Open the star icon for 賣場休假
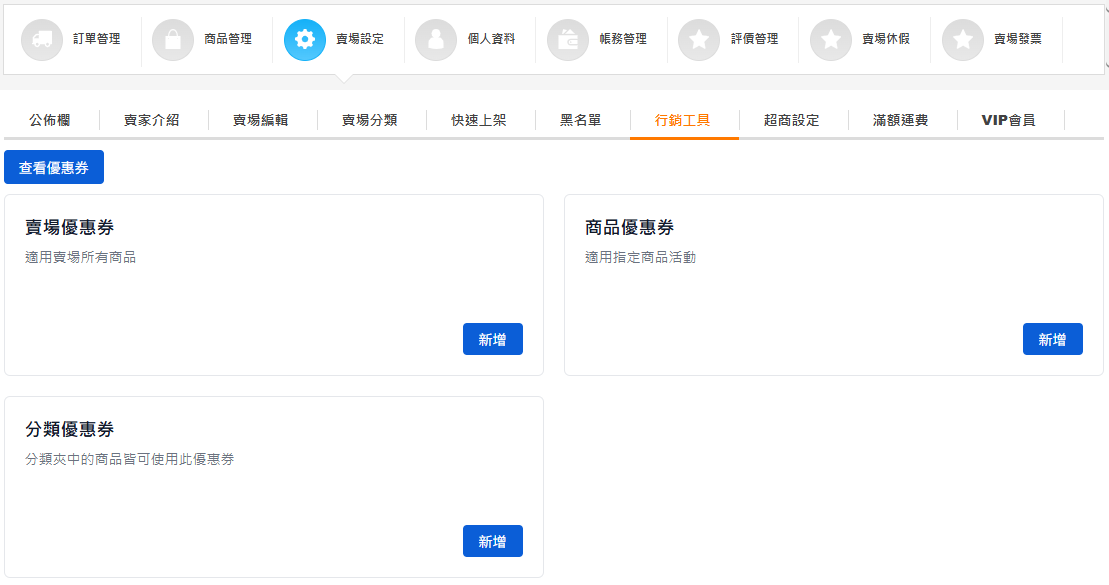Viewport: 1109px width, 585px height. click(831, 40)
